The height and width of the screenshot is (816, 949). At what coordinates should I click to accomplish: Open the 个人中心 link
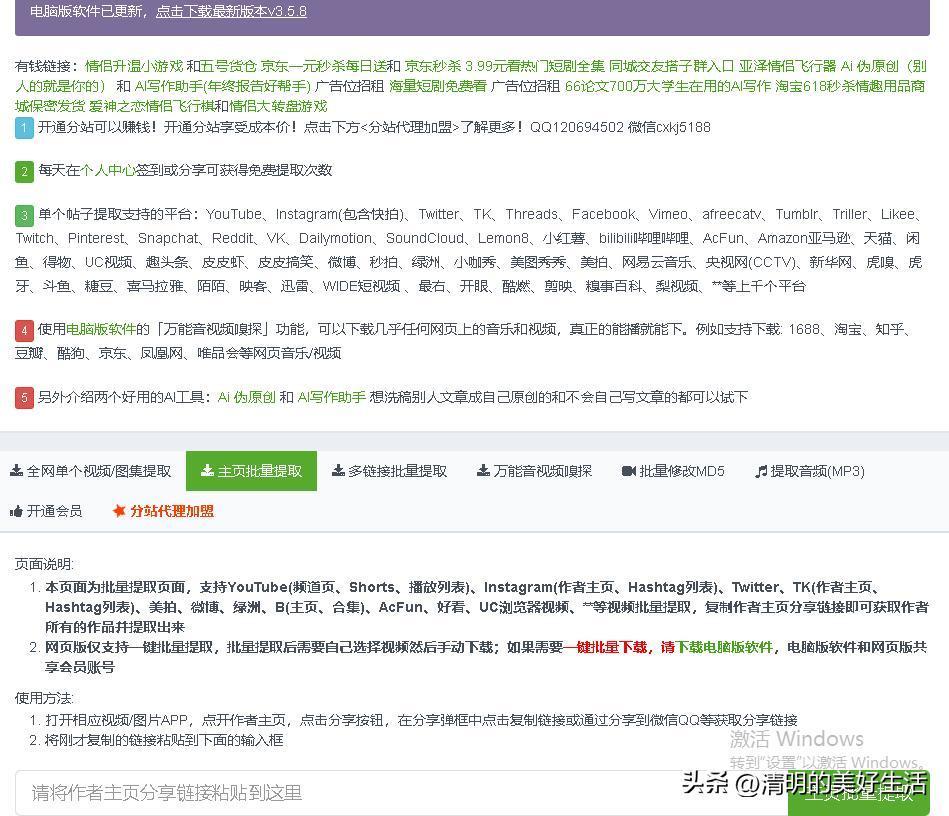click(108, 170)
